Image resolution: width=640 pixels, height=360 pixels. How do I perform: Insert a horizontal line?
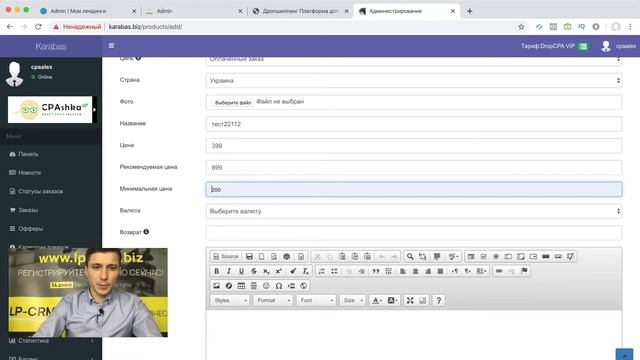pos(253,286)
